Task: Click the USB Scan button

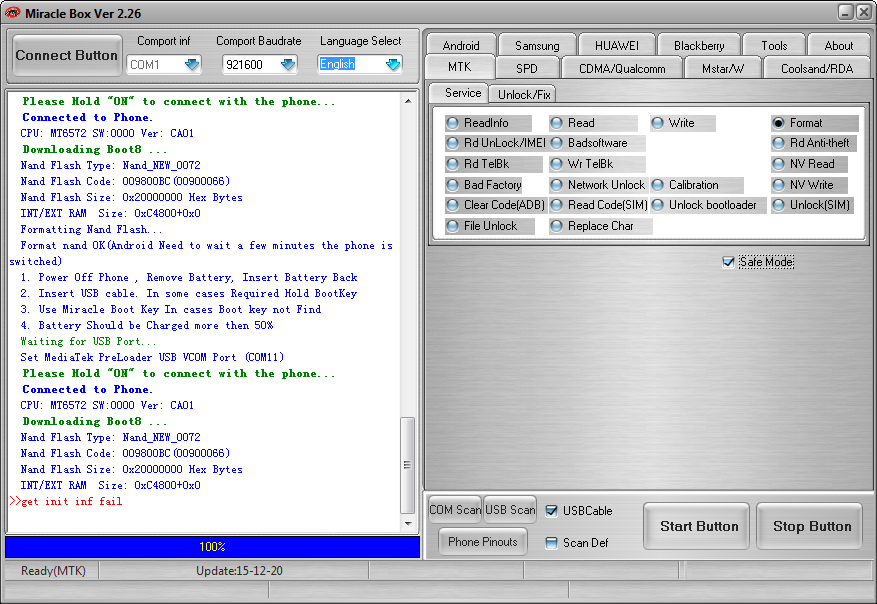Action: [x=510, y=509]
